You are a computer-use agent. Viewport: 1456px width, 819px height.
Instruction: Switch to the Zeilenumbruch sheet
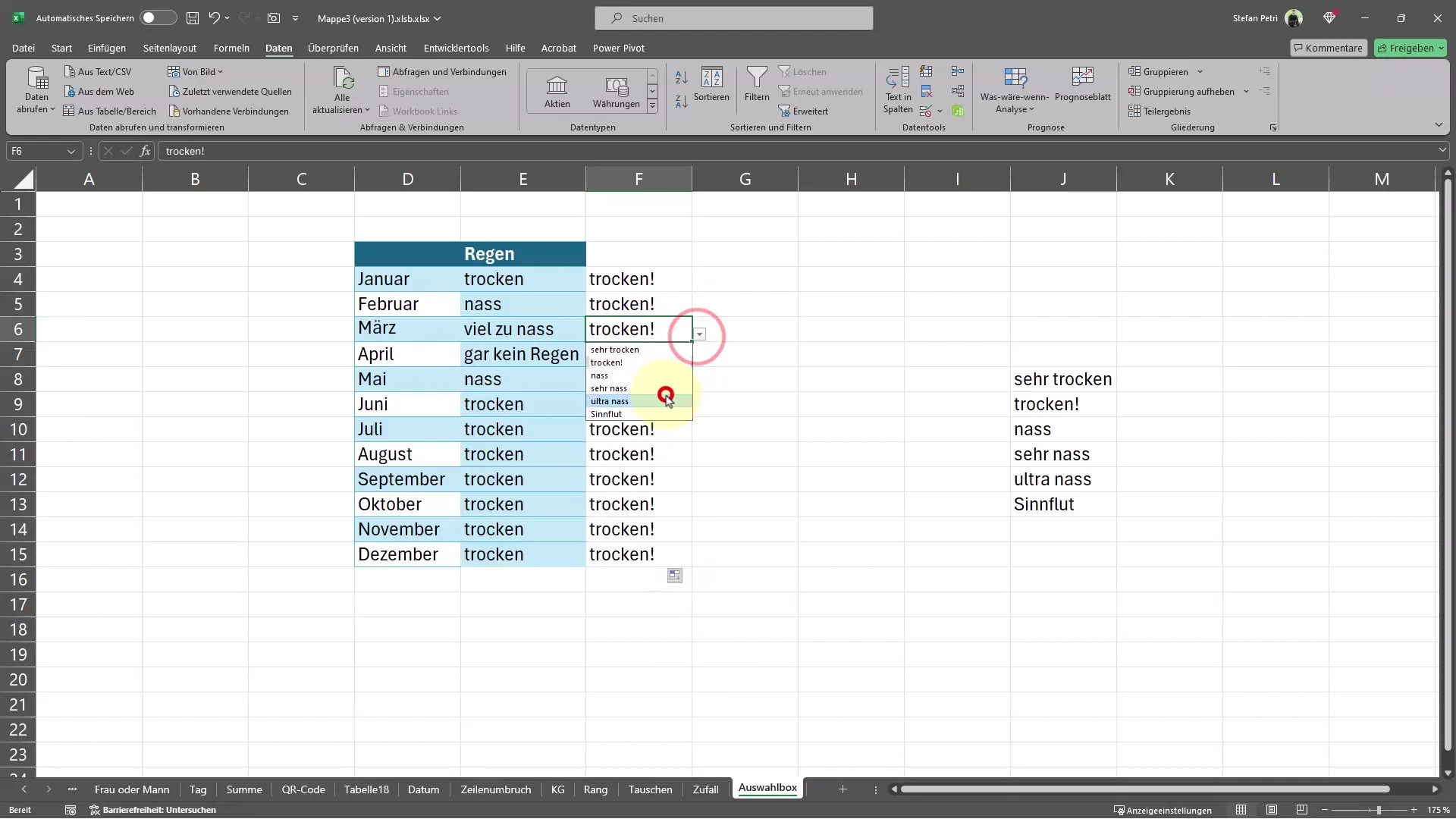(x=496, y=789)
